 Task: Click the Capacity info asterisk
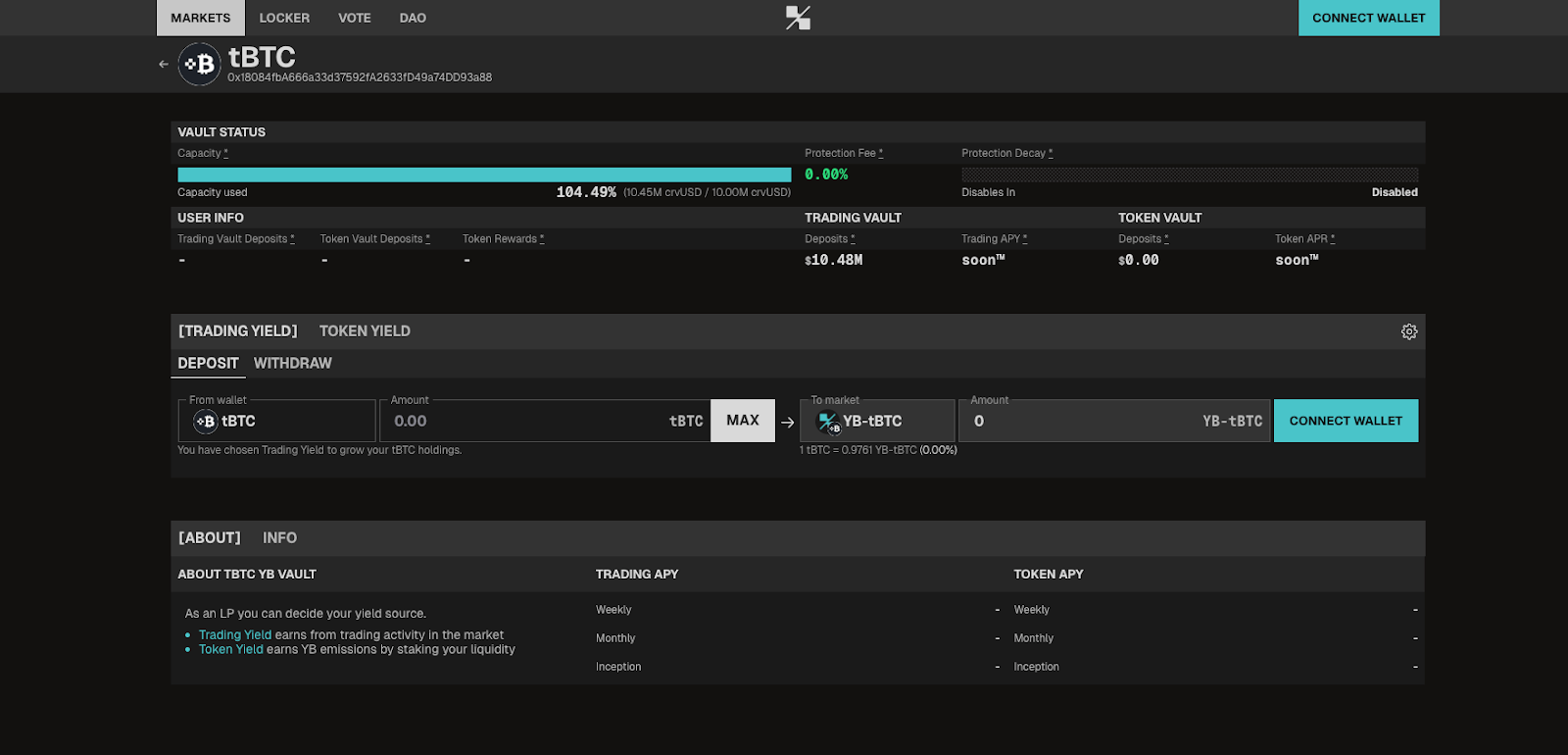225,154
